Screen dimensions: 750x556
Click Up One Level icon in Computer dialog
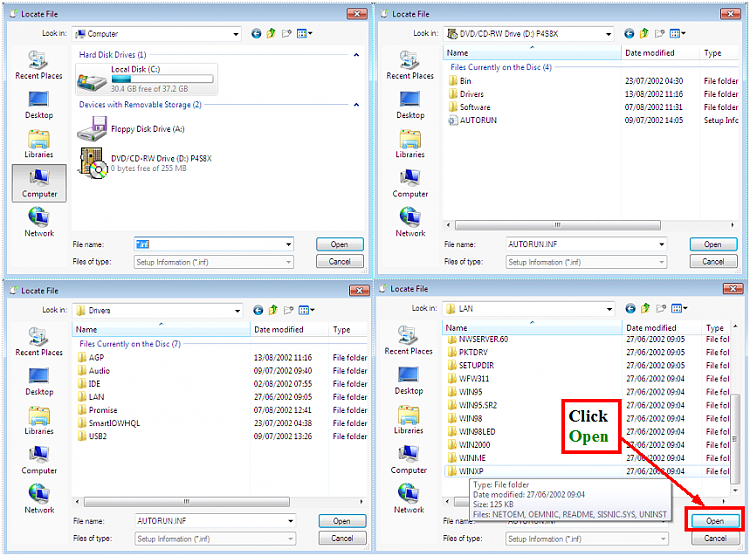click(x=271, y=33)
